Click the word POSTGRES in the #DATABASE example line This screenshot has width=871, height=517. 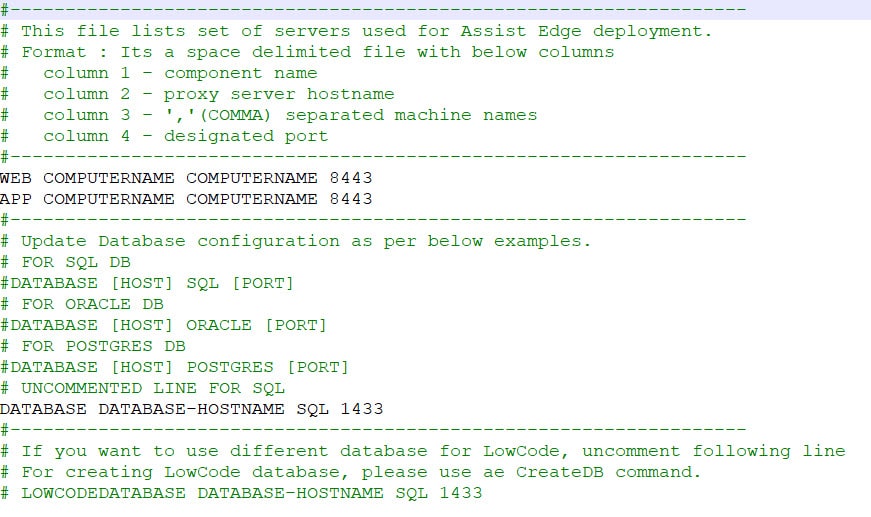230,367
